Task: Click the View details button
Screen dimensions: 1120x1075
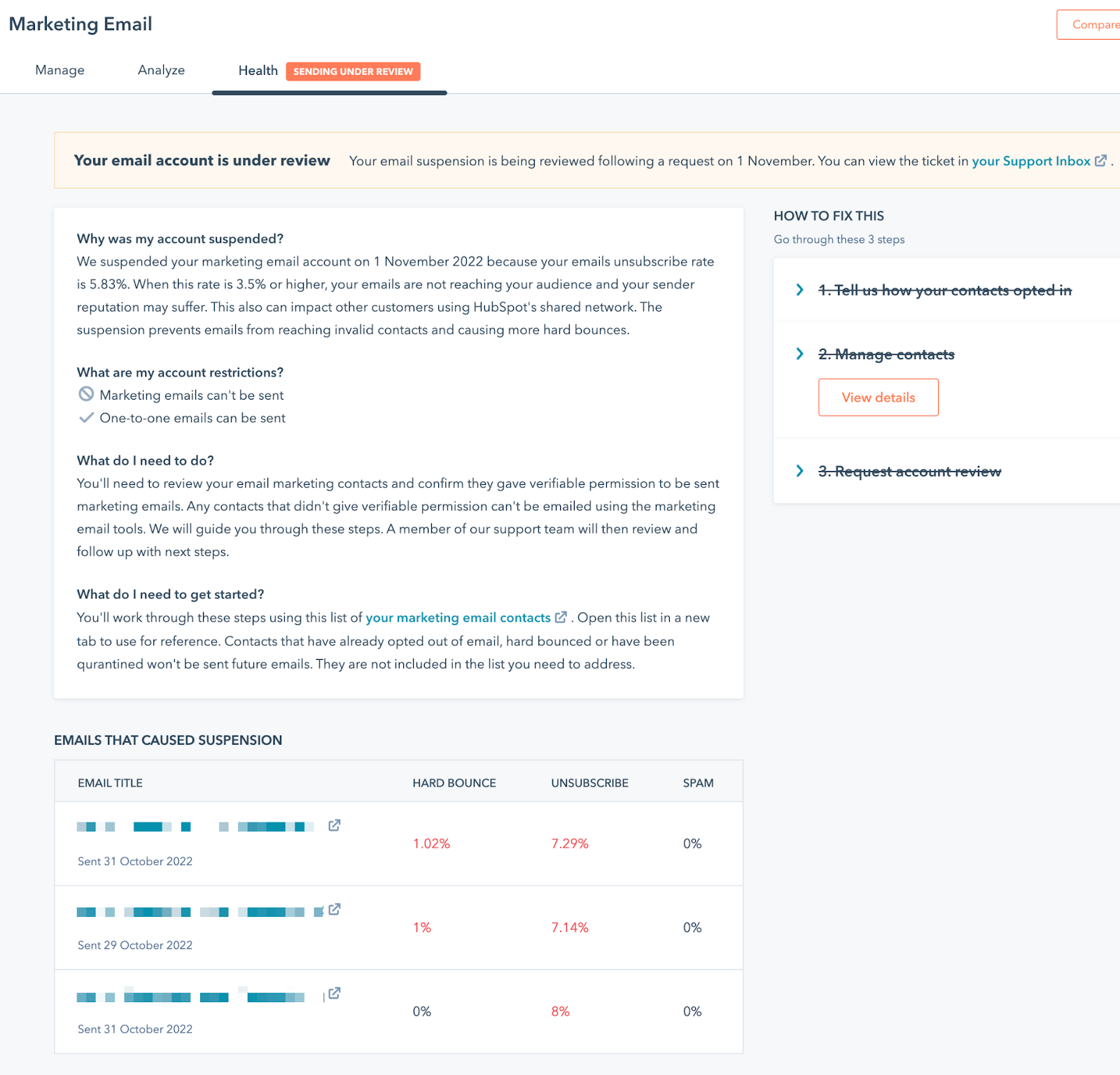Action: (878, 397)
